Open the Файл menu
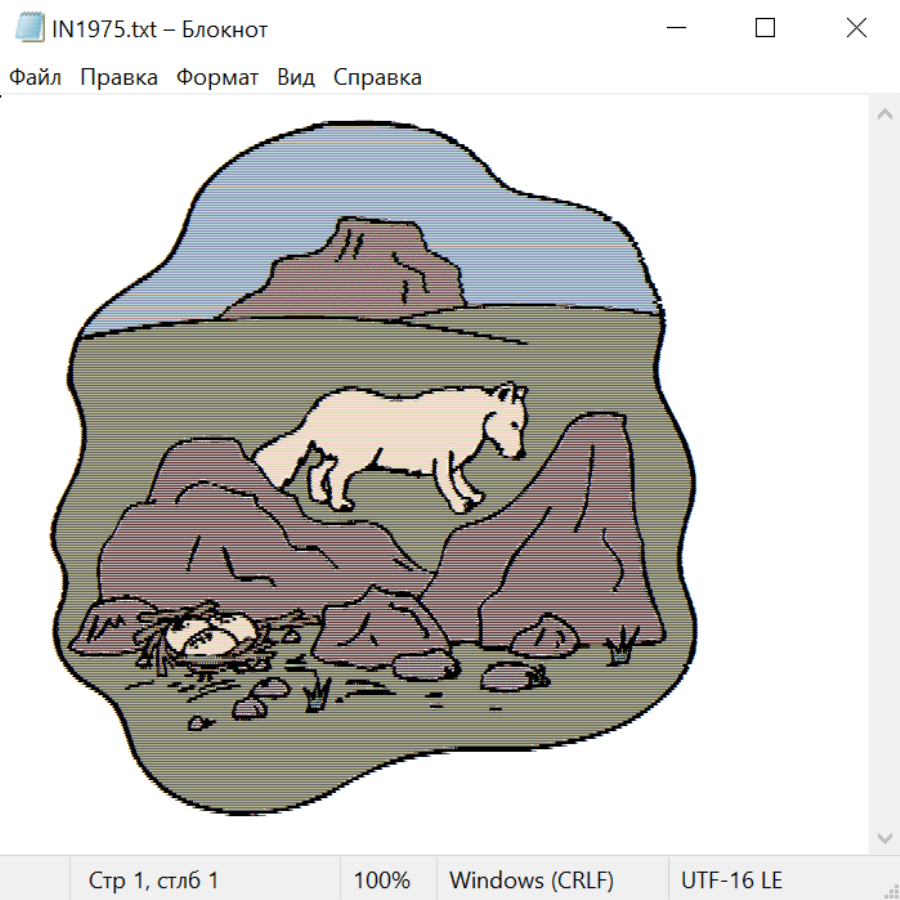 35,78
